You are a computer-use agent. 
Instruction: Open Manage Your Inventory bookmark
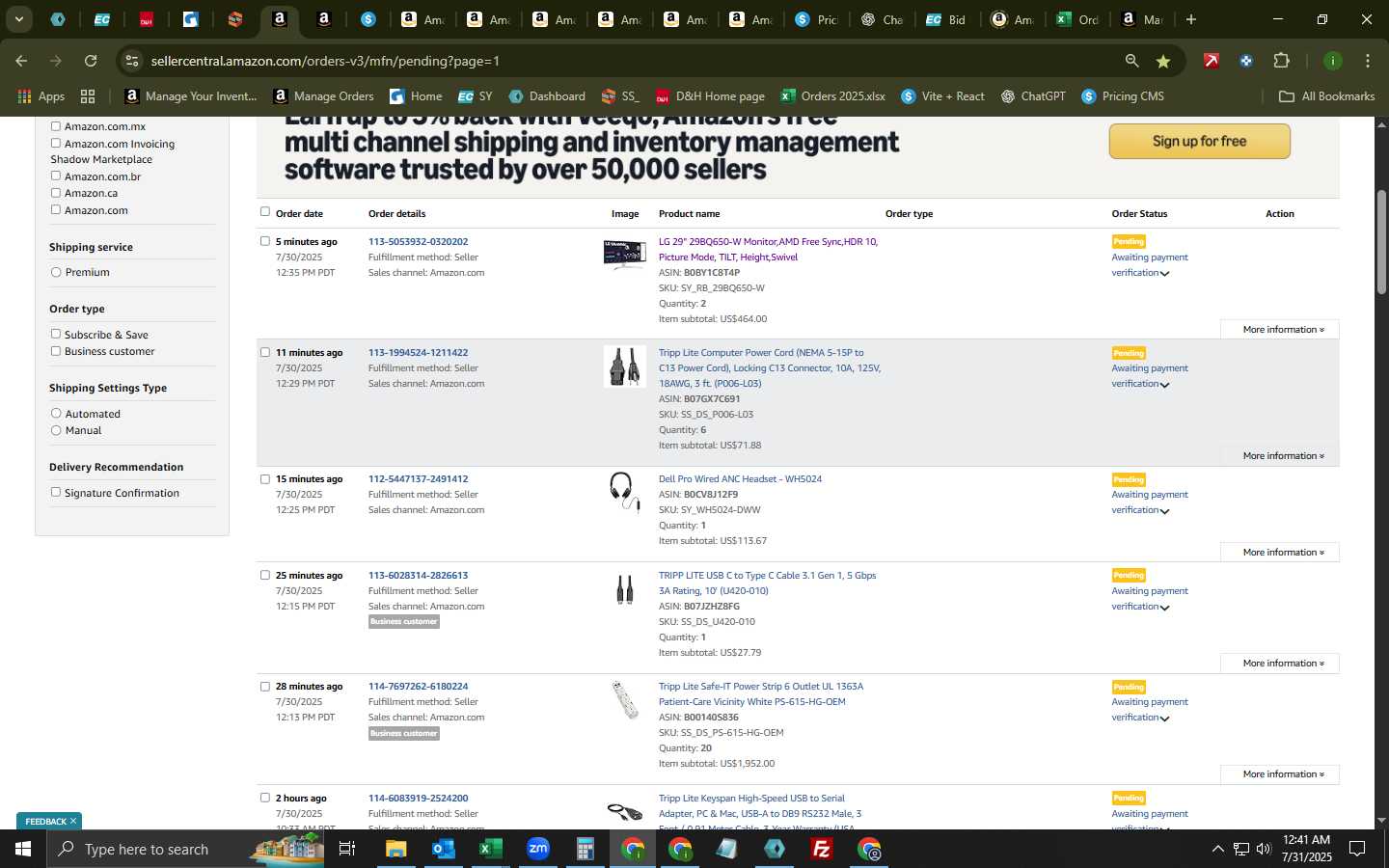[191, 96]
